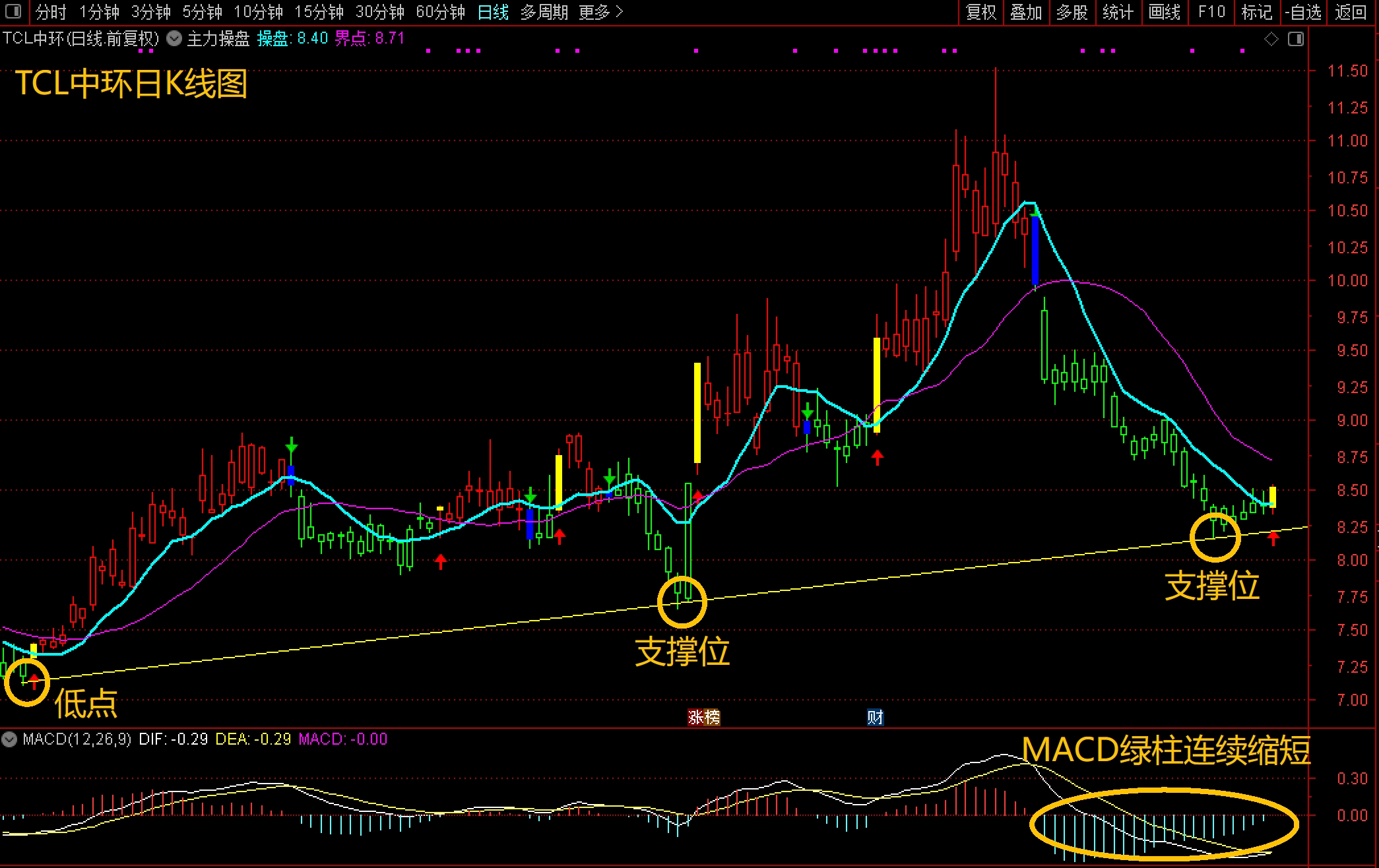Select the 60分钟 period tab

[440, 12]
